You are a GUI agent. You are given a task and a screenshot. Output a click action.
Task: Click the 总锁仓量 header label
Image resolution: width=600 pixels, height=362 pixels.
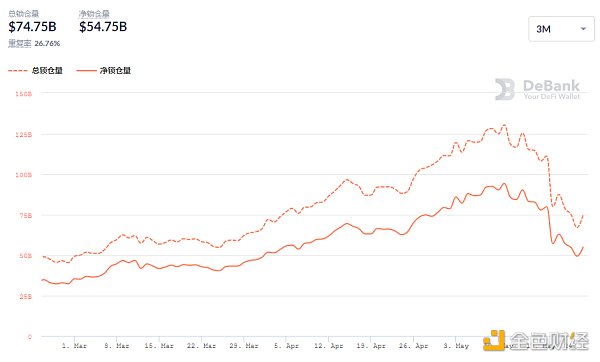coord(24,14)
